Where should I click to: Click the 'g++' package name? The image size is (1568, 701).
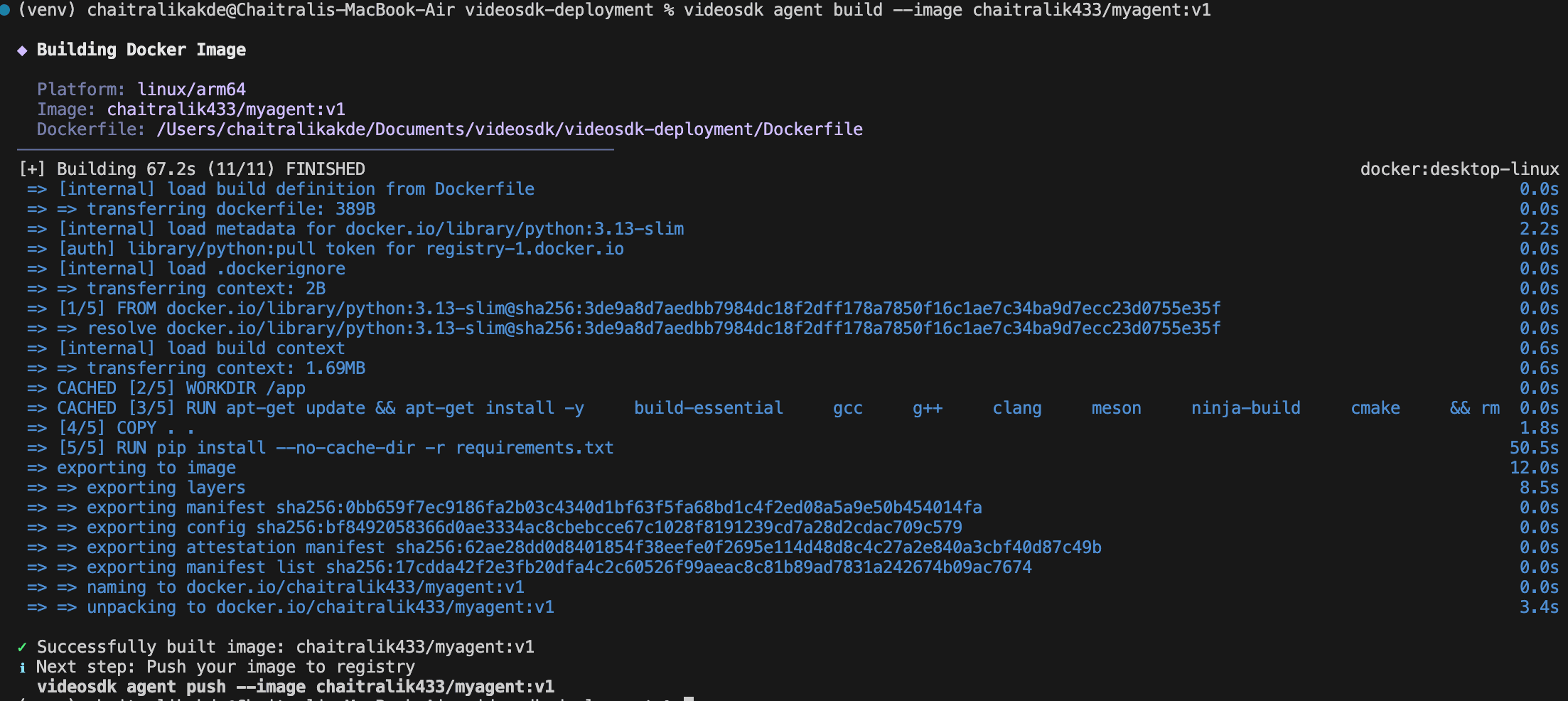click(928, 408)
